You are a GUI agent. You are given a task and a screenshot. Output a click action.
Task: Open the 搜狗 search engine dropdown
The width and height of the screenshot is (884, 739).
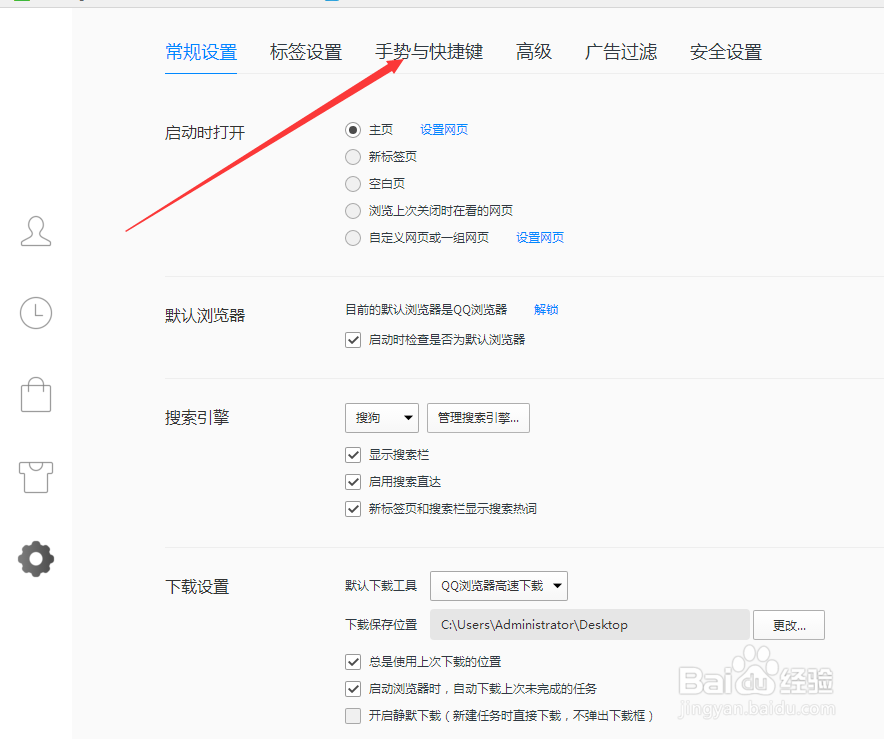(381, 418)
